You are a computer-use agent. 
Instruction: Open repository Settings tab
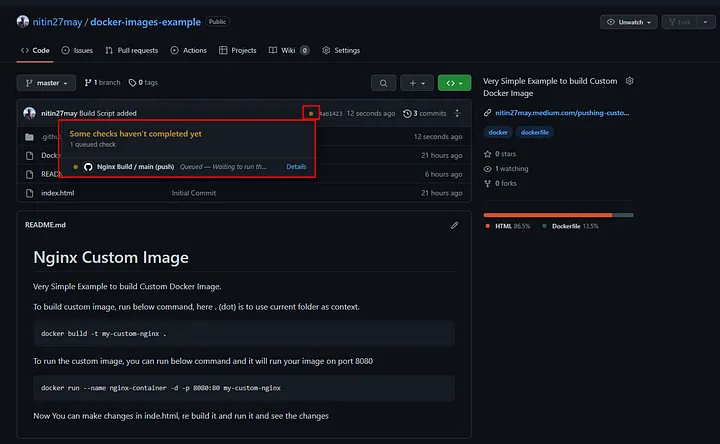point(341,51)
